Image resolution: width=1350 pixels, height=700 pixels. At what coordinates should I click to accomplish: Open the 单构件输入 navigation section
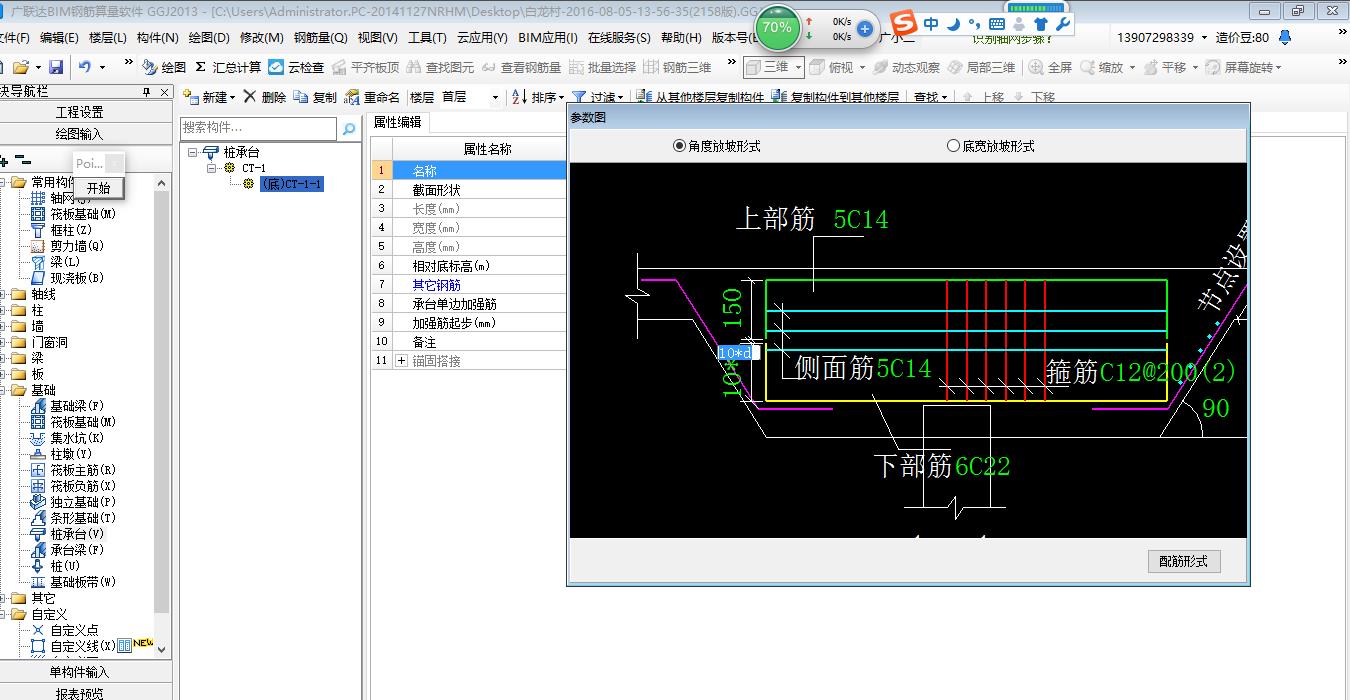click(80, 672)
